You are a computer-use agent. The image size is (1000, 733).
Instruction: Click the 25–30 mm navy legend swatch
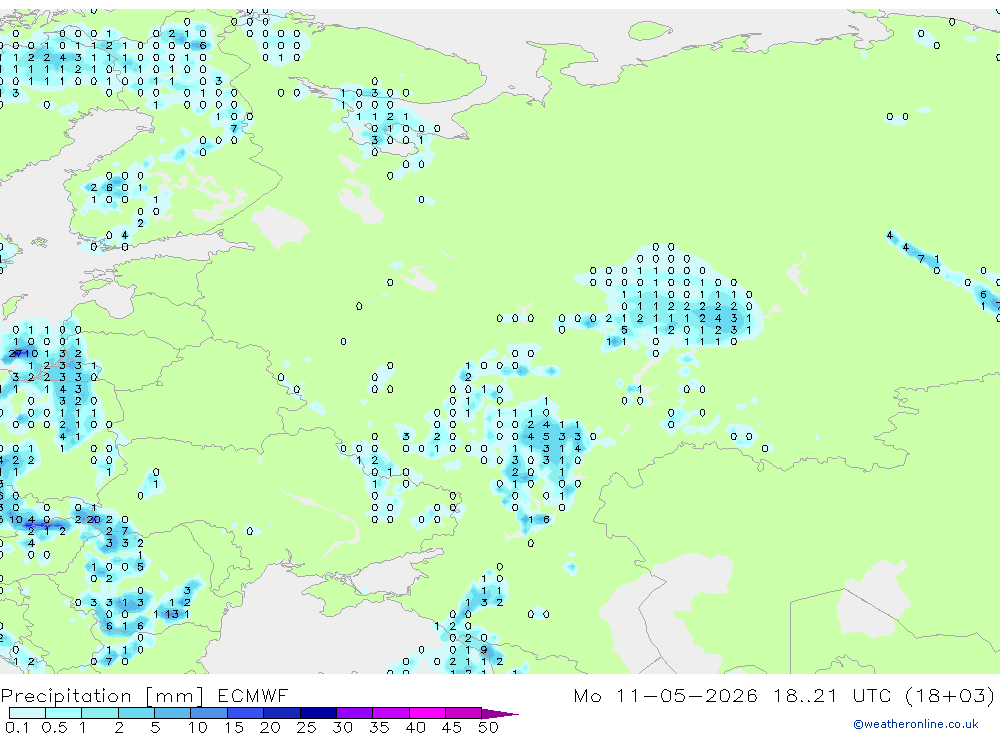coord(318,713)
